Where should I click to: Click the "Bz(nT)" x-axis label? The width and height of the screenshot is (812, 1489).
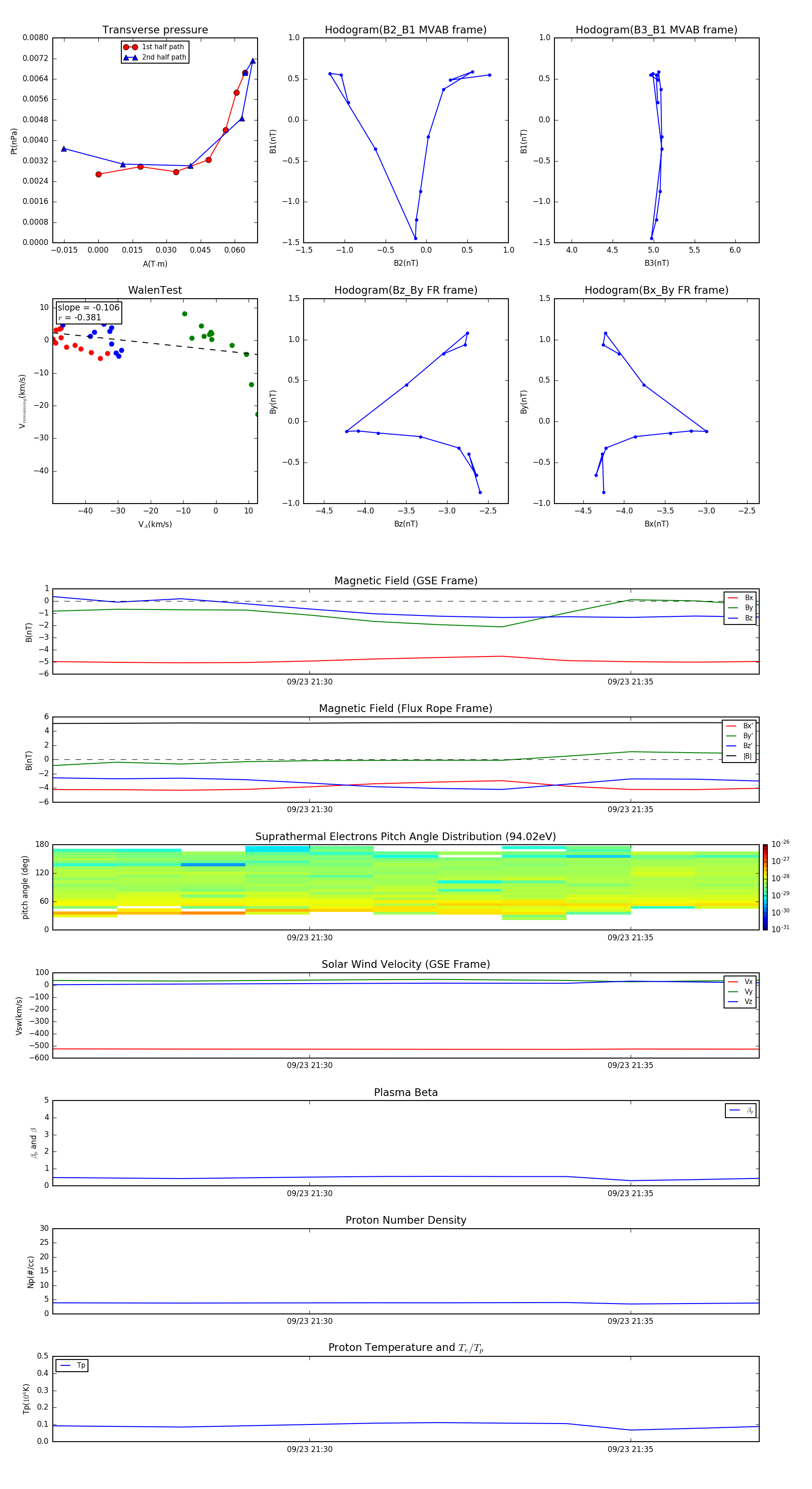406,524
